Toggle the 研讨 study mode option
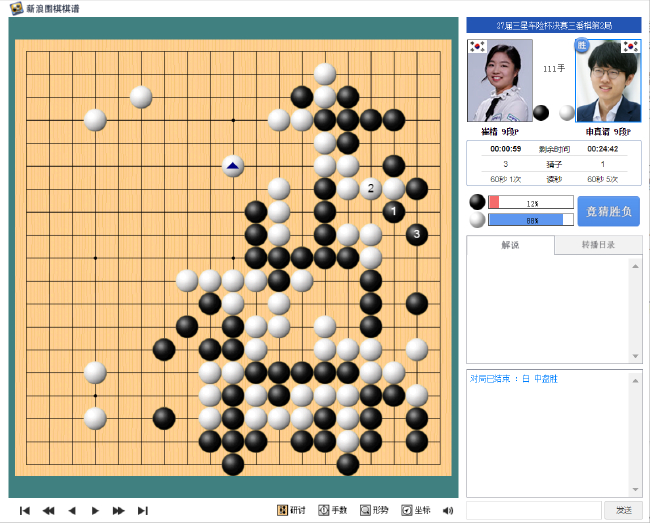Screen dimensions: 650x523 click(291, 510)
